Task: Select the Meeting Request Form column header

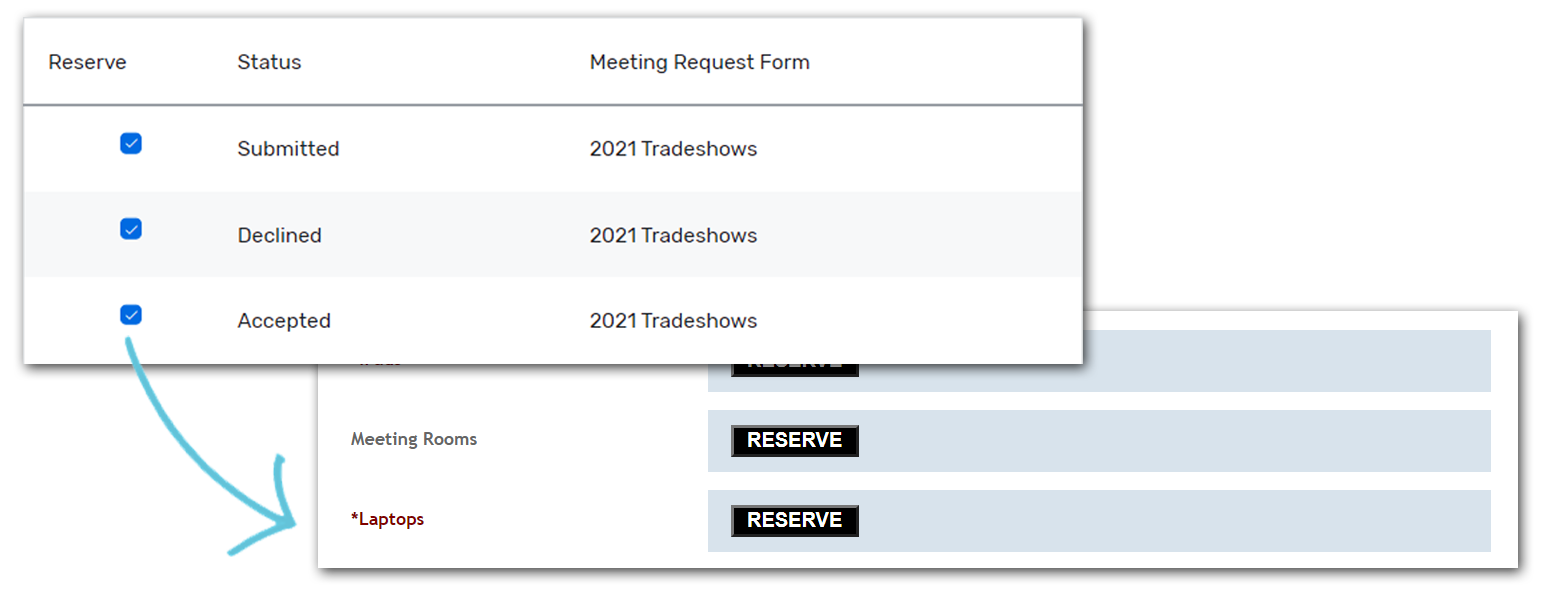Action: 700,62
